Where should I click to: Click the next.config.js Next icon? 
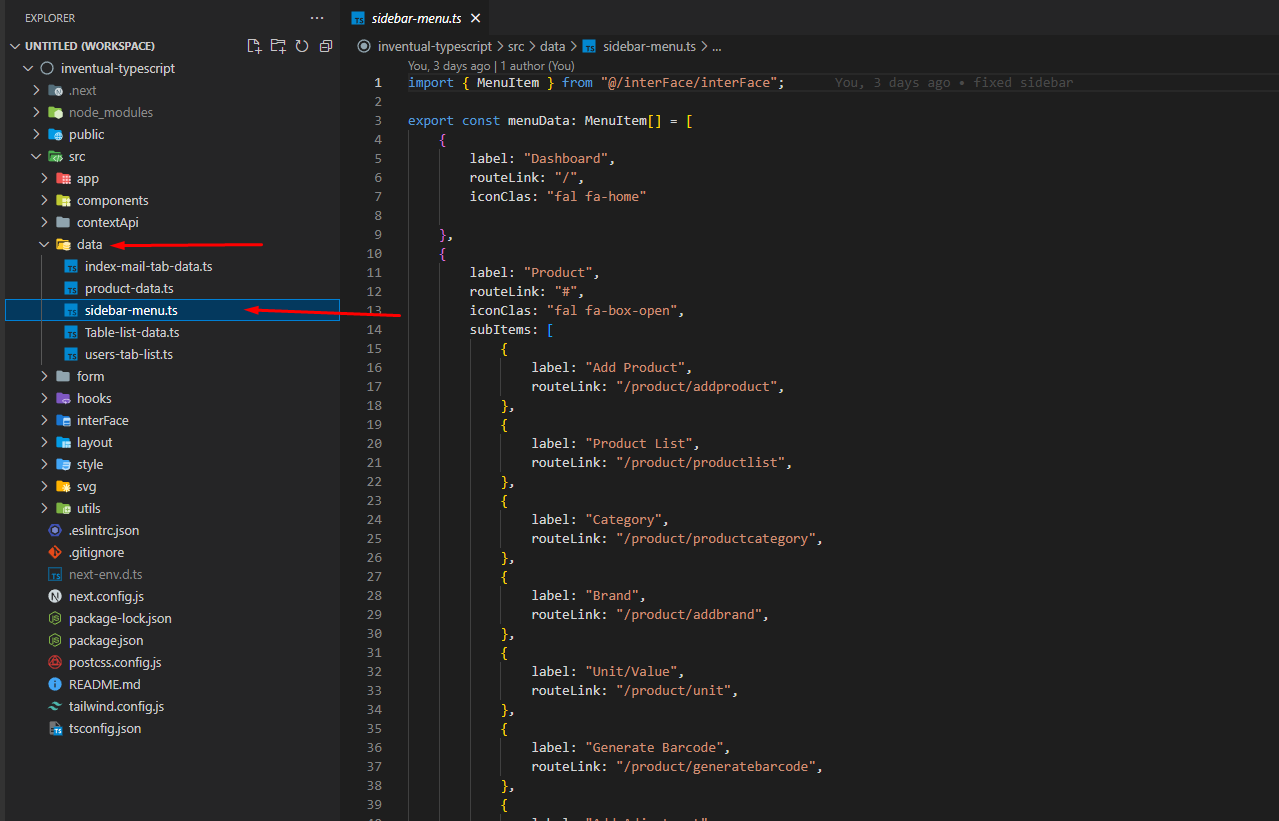point(55,596)
